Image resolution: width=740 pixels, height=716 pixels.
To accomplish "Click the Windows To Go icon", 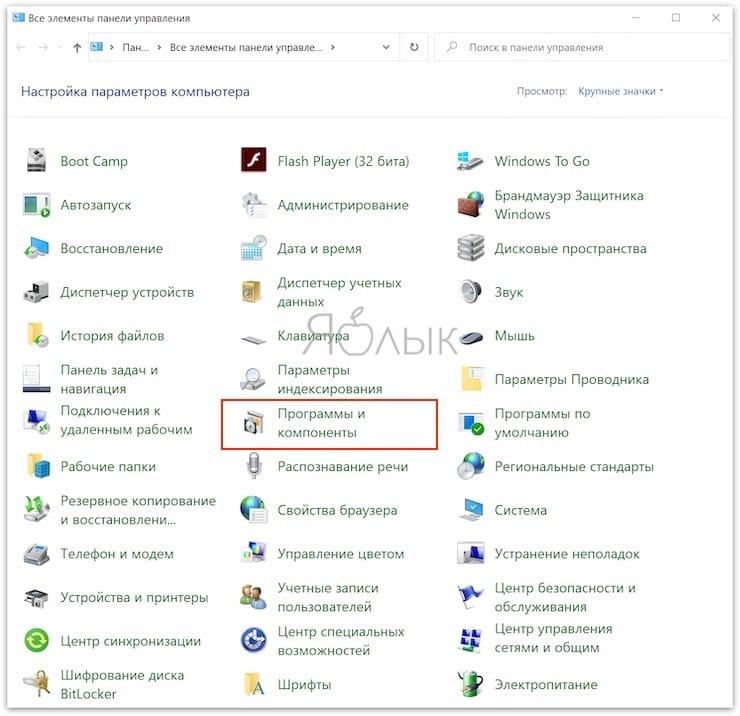I will pyautogui.click(x=470, y=160).
